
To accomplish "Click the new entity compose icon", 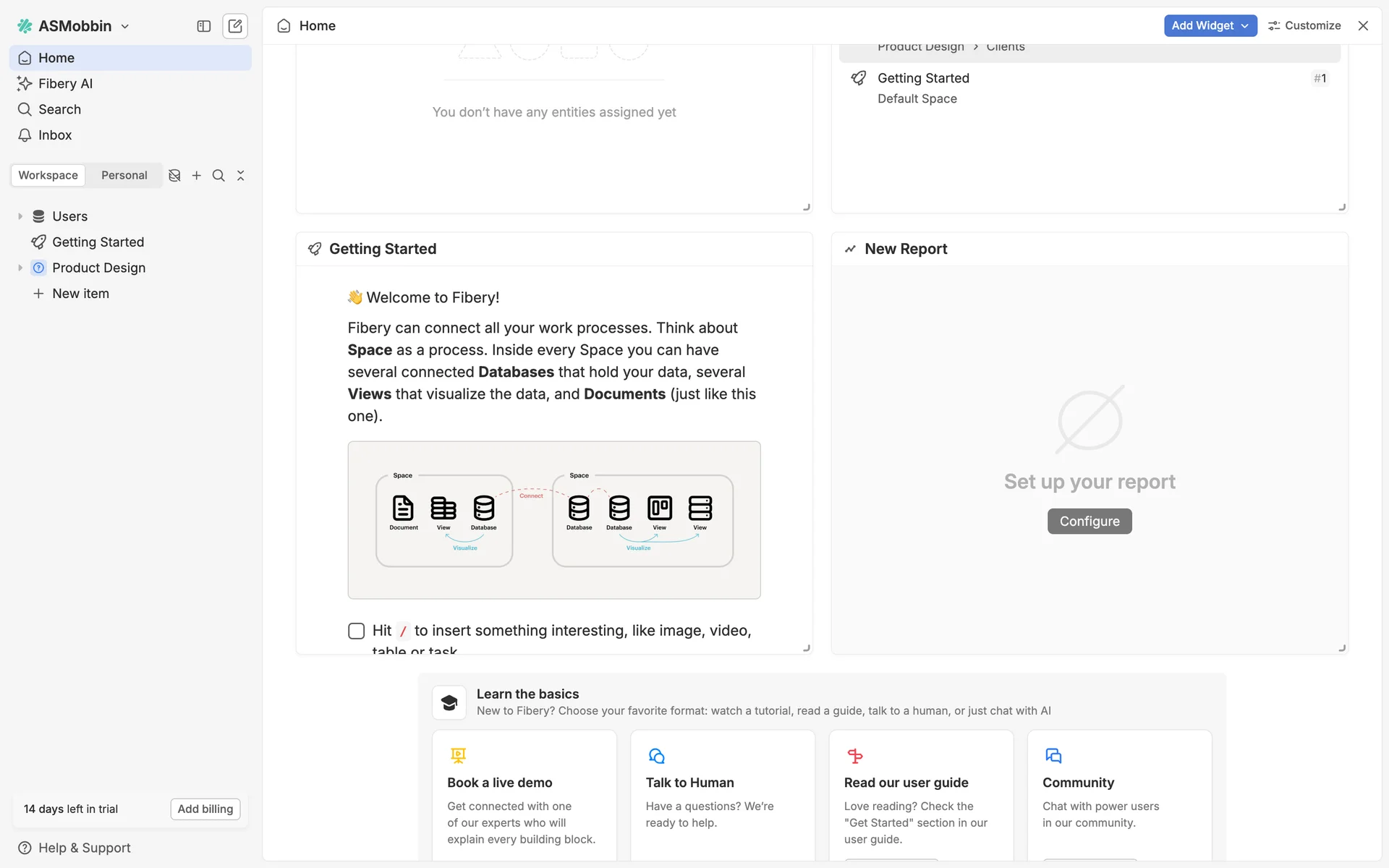I will click(x=235, y=26).
